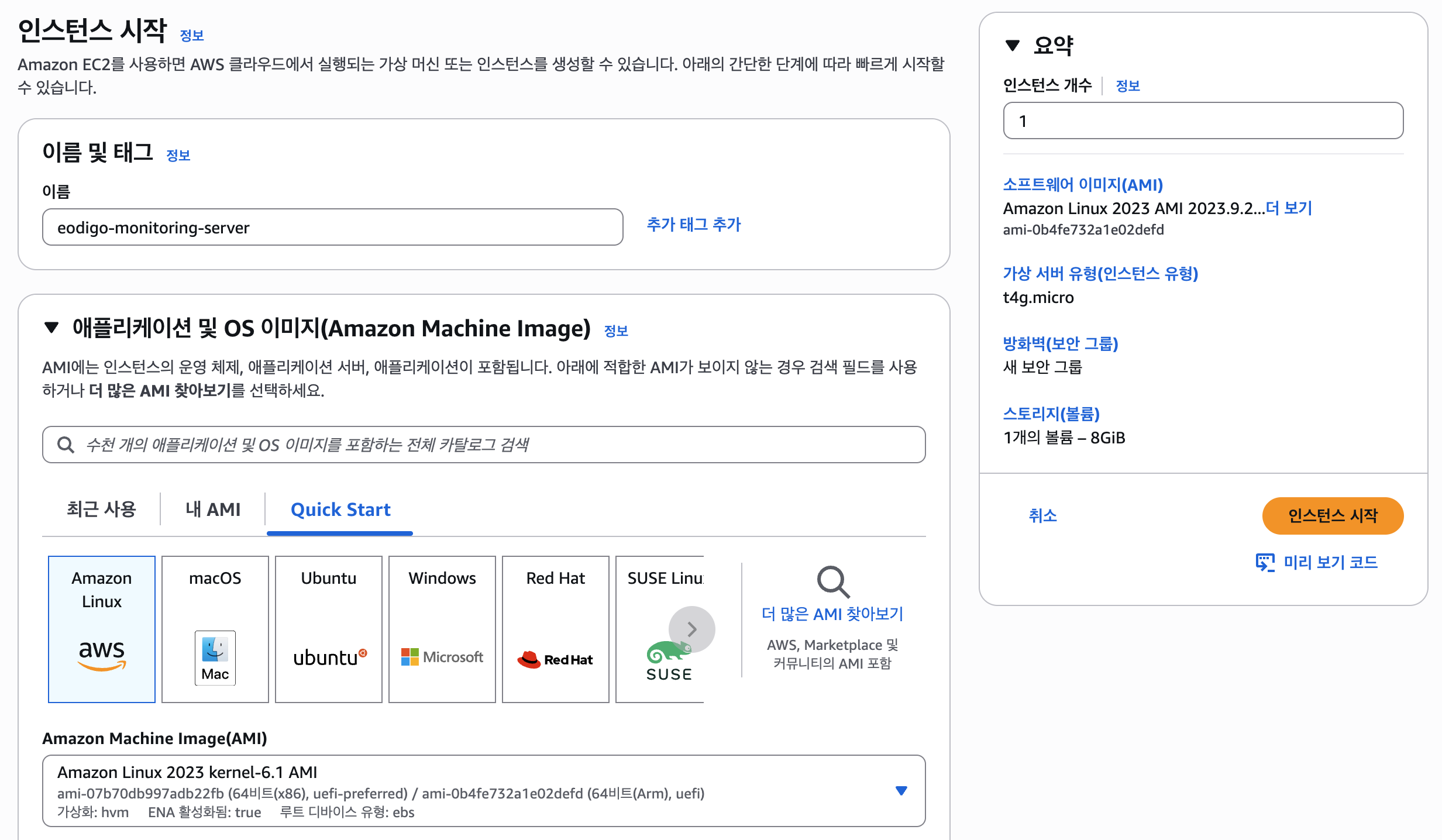Switch to the 최근 사용 tab
Viewport: 1442px width, 840px height.
(101, 509)
